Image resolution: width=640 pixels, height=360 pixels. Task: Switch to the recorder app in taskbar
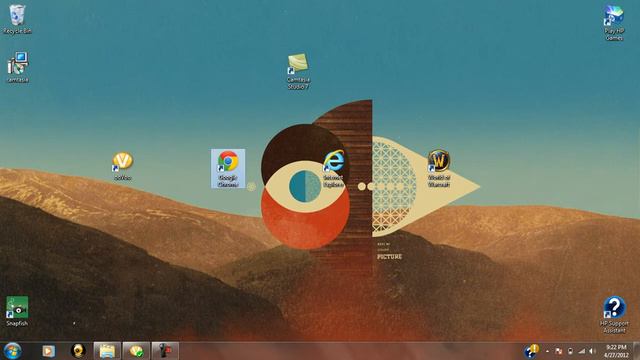(x=165, y=351)
